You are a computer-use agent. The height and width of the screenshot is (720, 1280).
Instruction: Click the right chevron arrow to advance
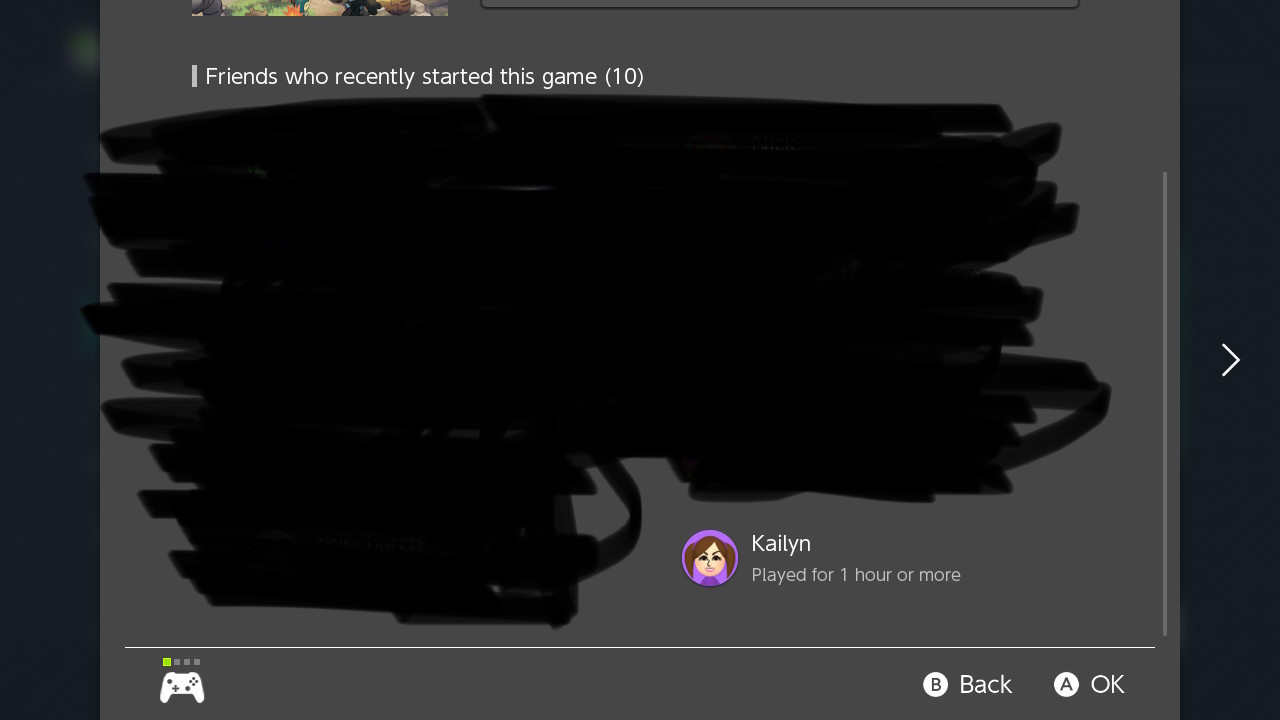click(1231, 360)
